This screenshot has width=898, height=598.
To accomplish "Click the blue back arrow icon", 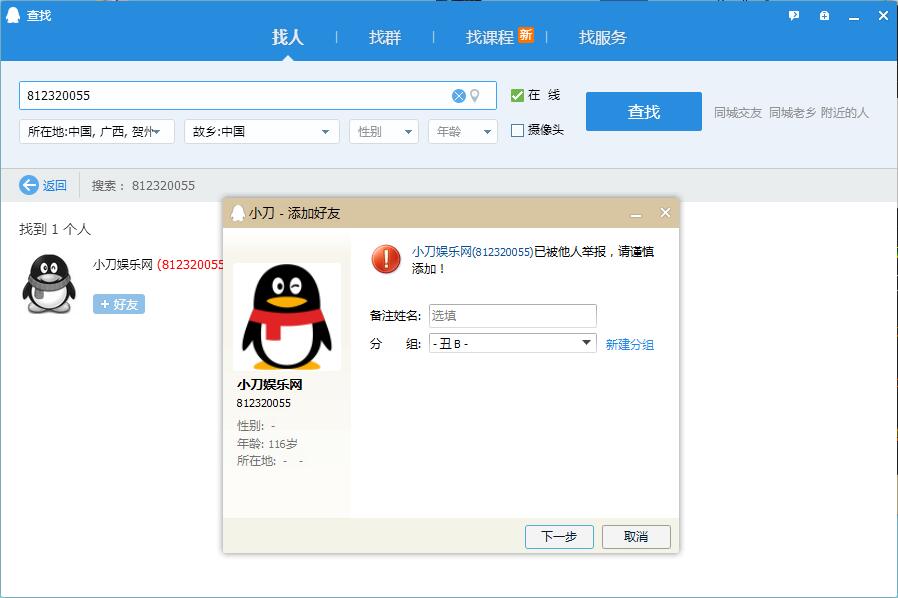I will pos(29,185).
